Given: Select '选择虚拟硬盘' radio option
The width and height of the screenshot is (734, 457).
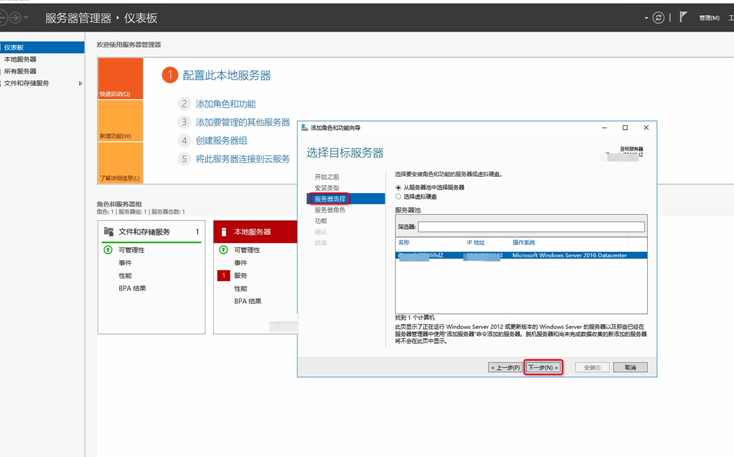Looking at the screenshot, I should pos(398,197).
